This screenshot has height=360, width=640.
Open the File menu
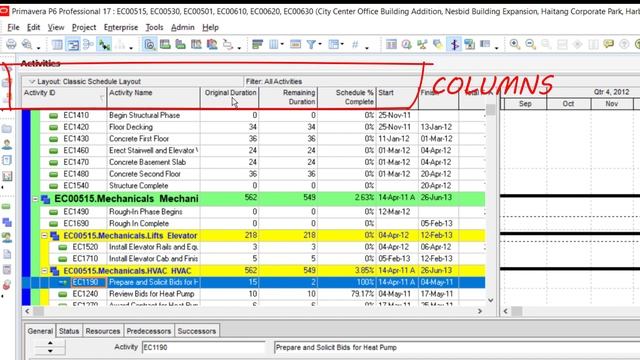click(13, 27)
